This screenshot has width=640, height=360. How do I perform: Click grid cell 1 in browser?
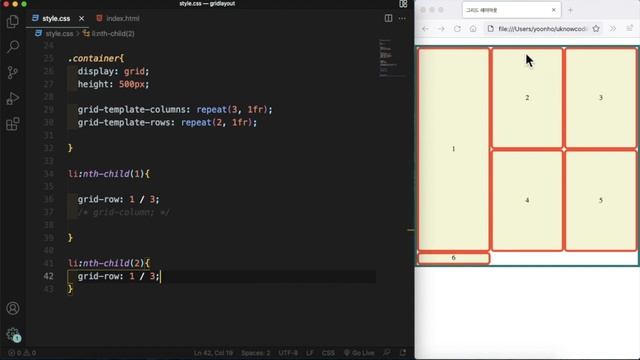click(453, 149)
